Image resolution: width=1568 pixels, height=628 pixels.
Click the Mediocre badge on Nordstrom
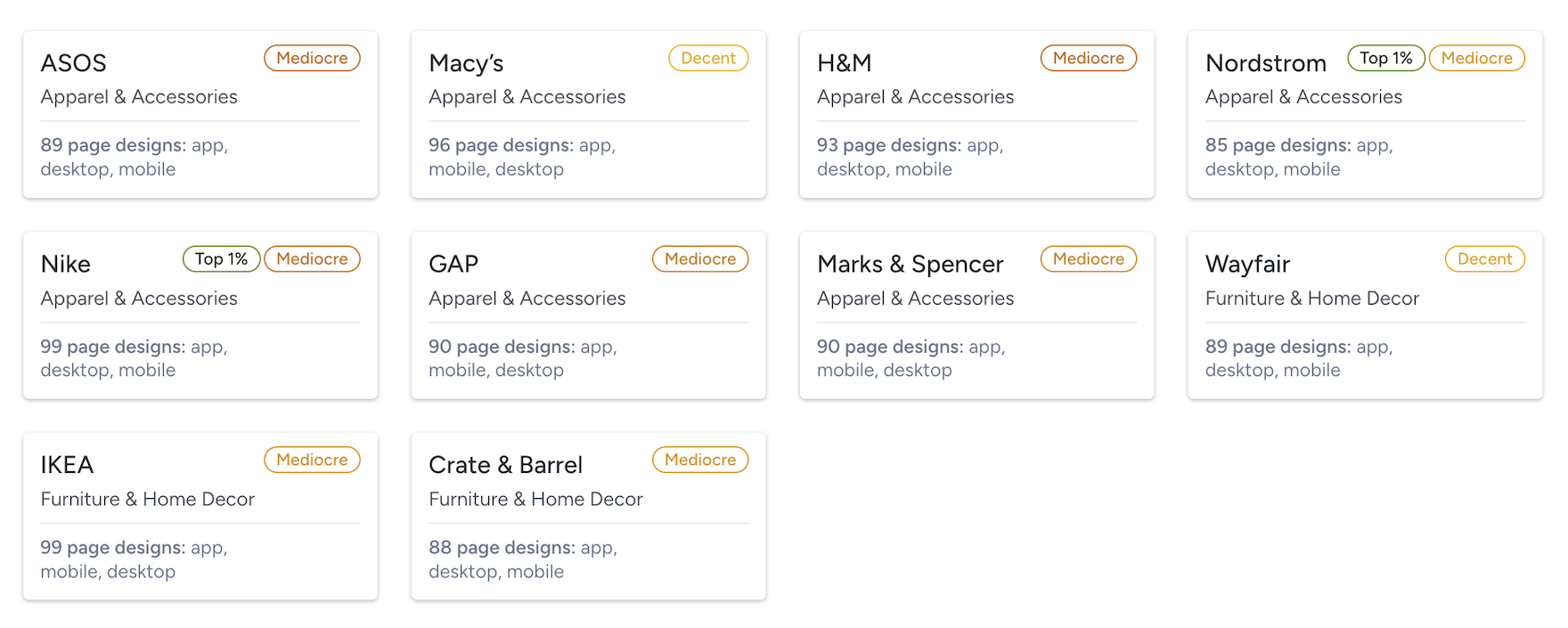tap(1476, 58)
